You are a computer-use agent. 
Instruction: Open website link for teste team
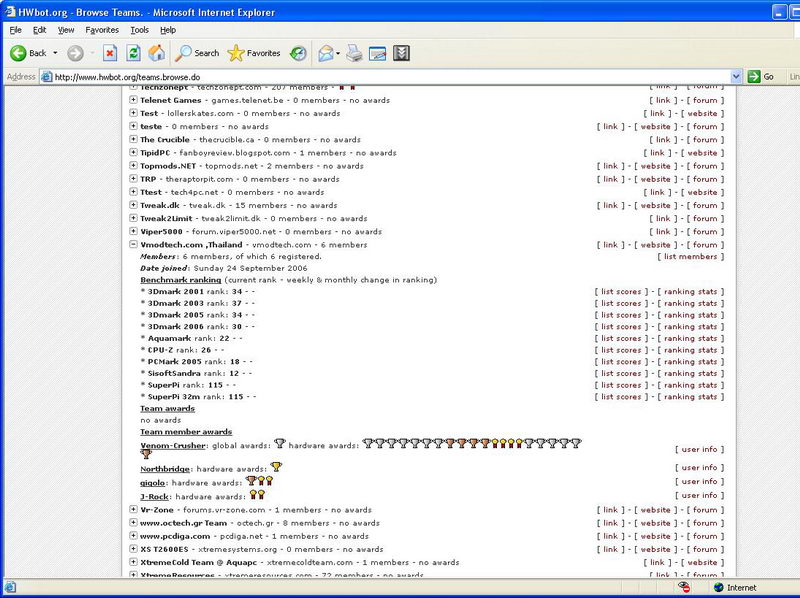point(655,127)
